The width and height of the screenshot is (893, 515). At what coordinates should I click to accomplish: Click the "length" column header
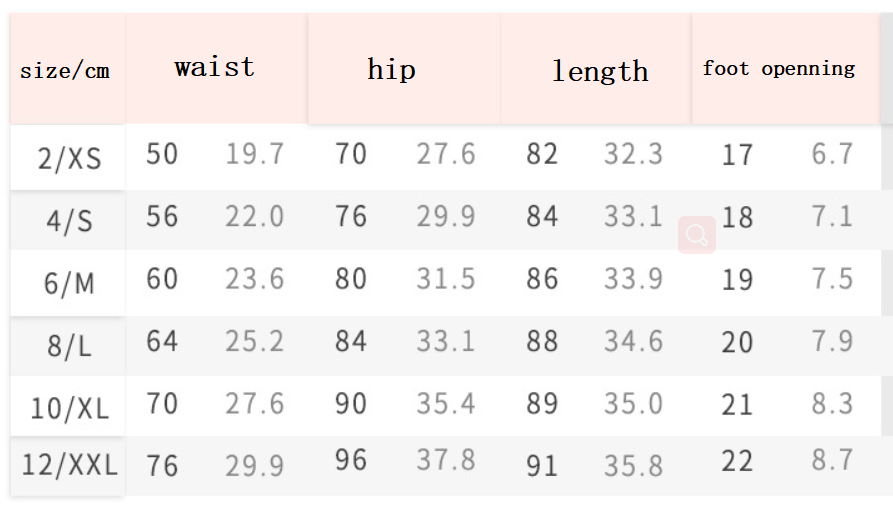point(600,71)
